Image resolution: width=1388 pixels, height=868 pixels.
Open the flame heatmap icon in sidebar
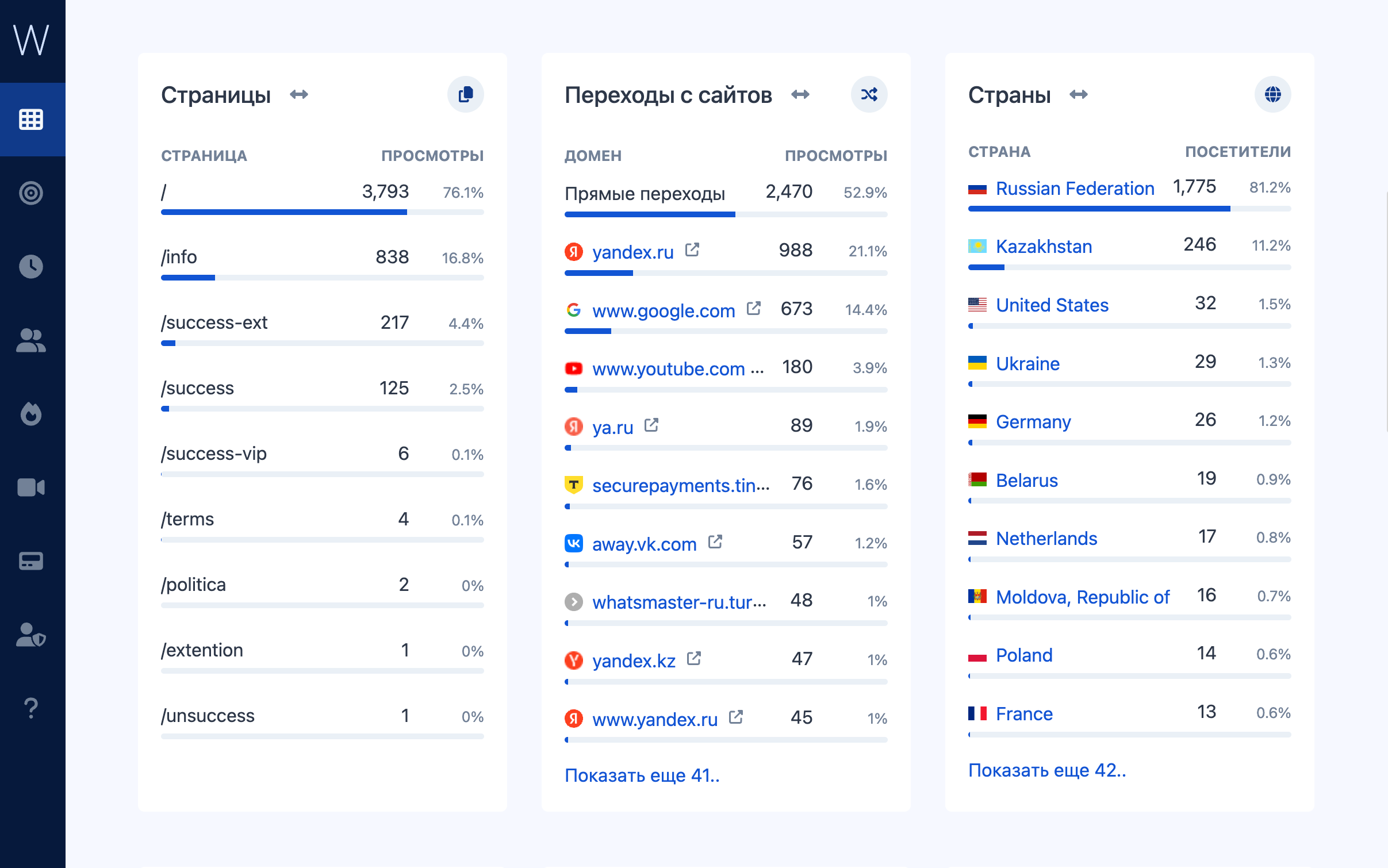coord(31,414)
